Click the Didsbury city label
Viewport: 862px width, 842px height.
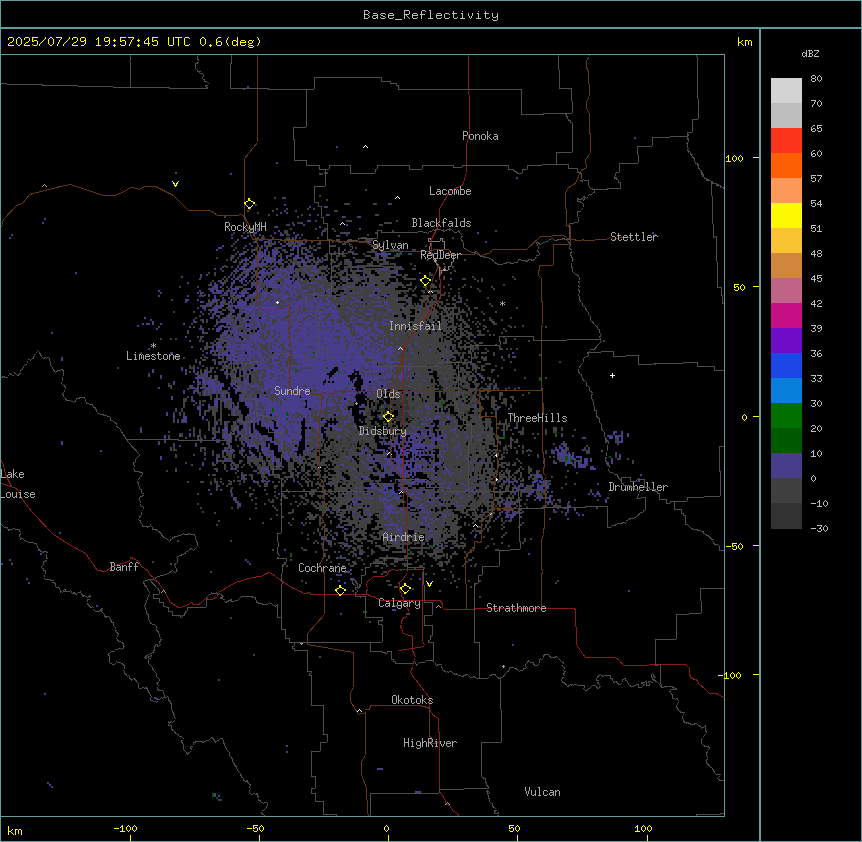(382, 431)
